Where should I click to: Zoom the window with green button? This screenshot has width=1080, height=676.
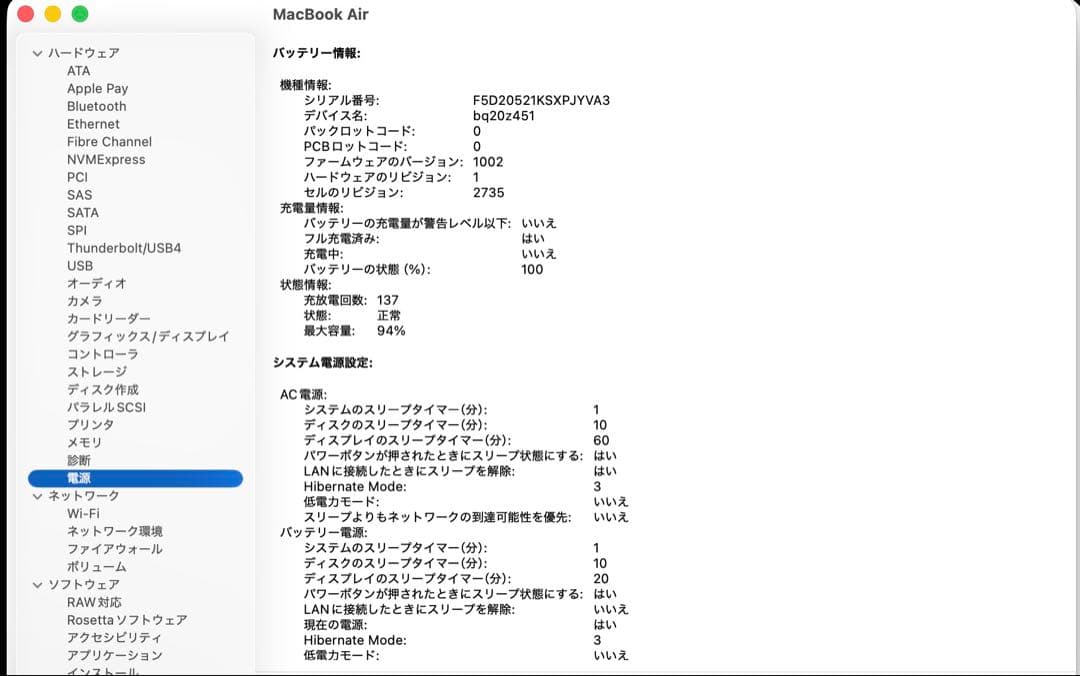pyautogui.click(x=80, y=14)
